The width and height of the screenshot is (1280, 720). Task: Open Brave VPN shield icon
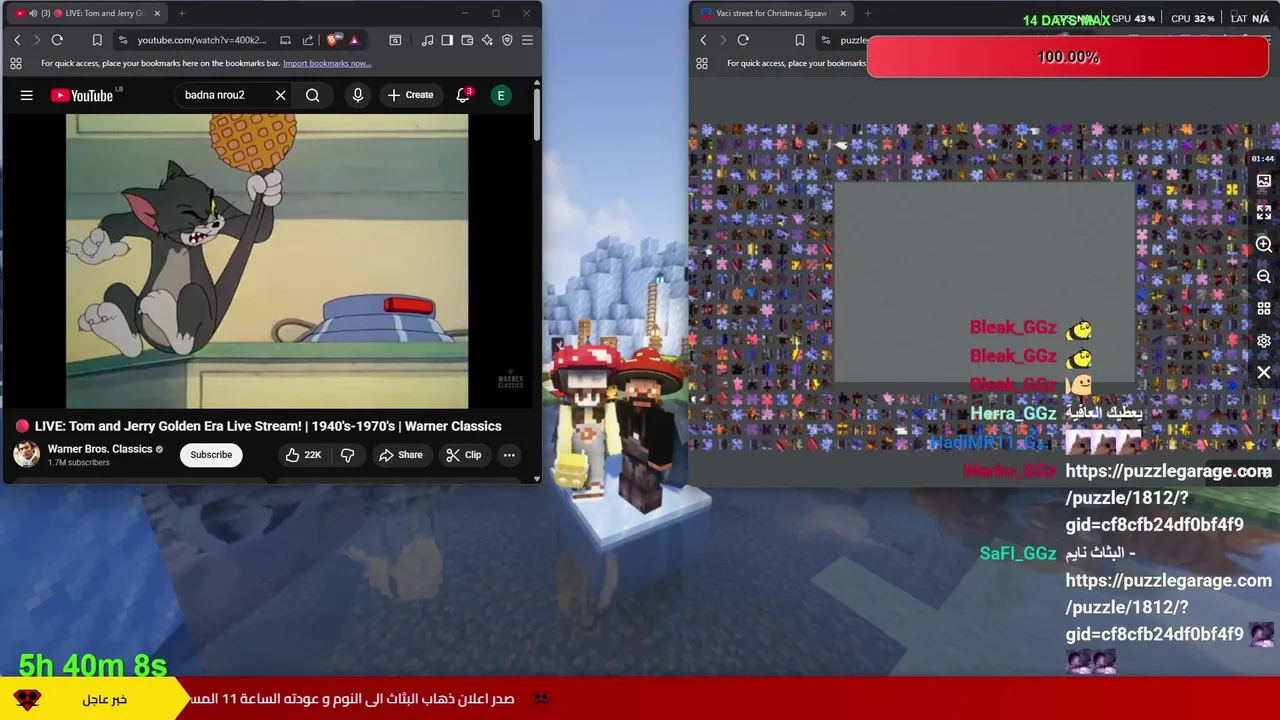tap(507, 40)
